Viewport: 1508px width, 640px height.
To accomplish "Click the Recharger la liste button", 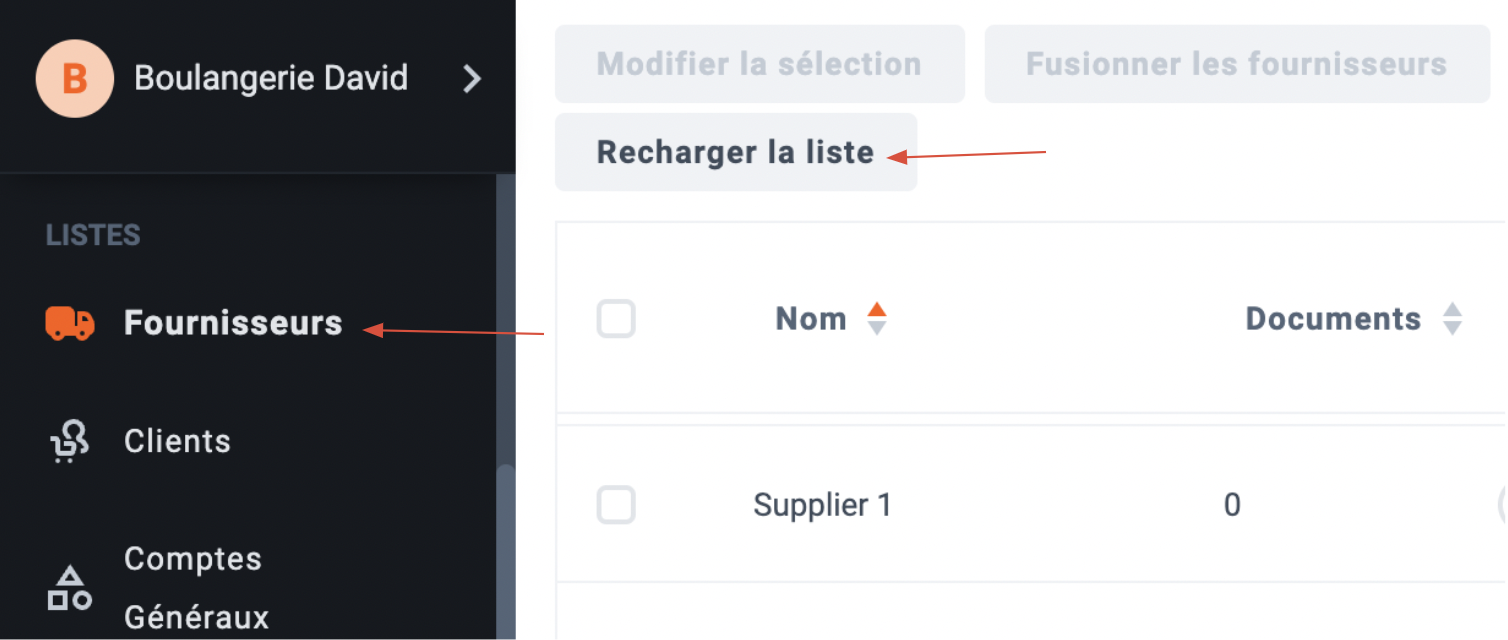I will pyautogui.click(x=736, y=152).
